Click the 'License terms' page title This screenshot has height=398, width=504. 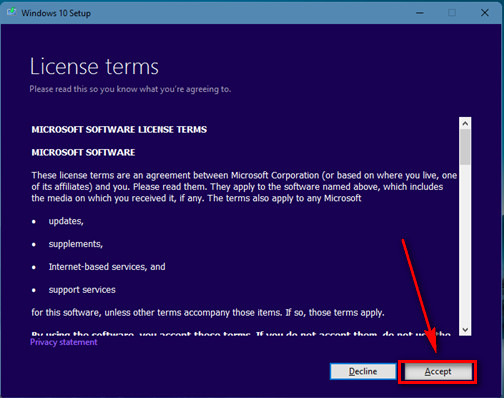click(94, 66)
